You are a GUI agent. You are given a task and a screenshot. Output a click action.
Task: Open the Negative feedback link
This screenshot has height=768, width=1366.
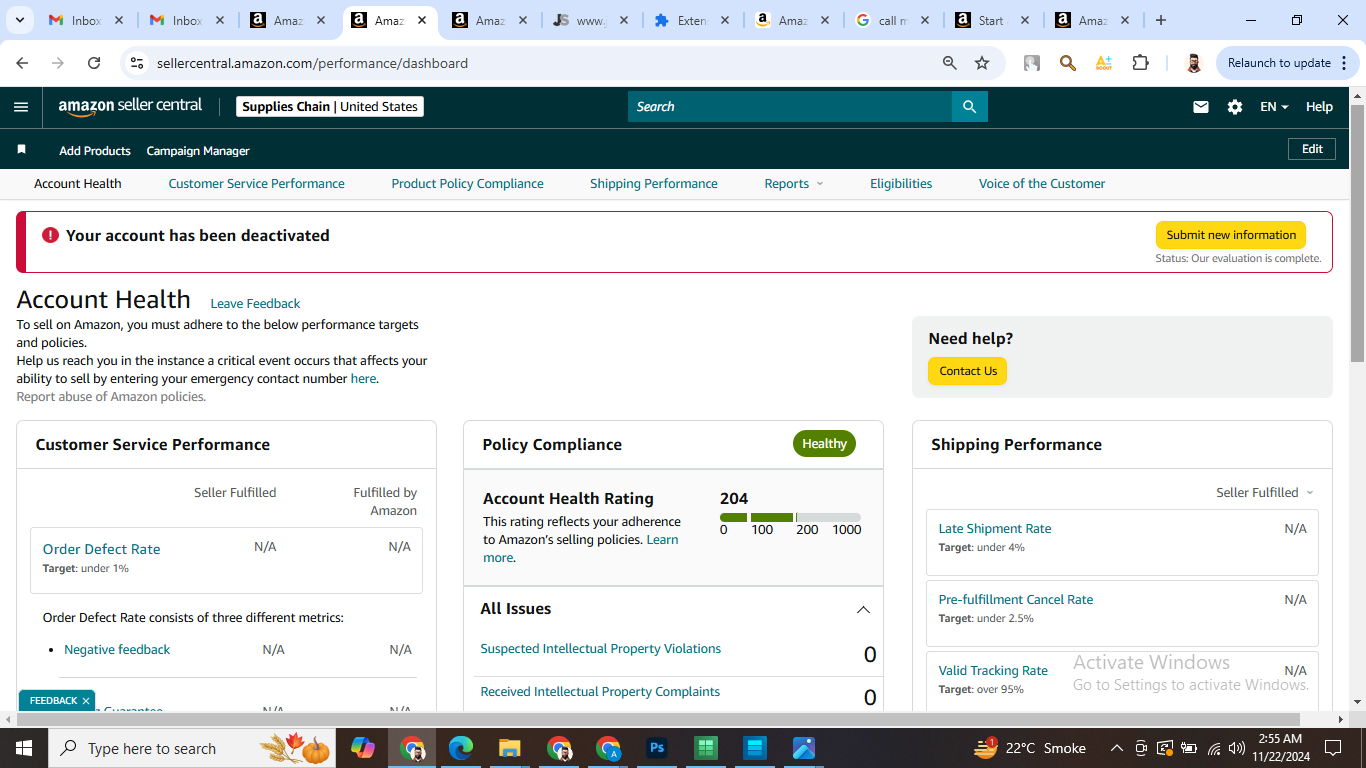tap(117, 650)
